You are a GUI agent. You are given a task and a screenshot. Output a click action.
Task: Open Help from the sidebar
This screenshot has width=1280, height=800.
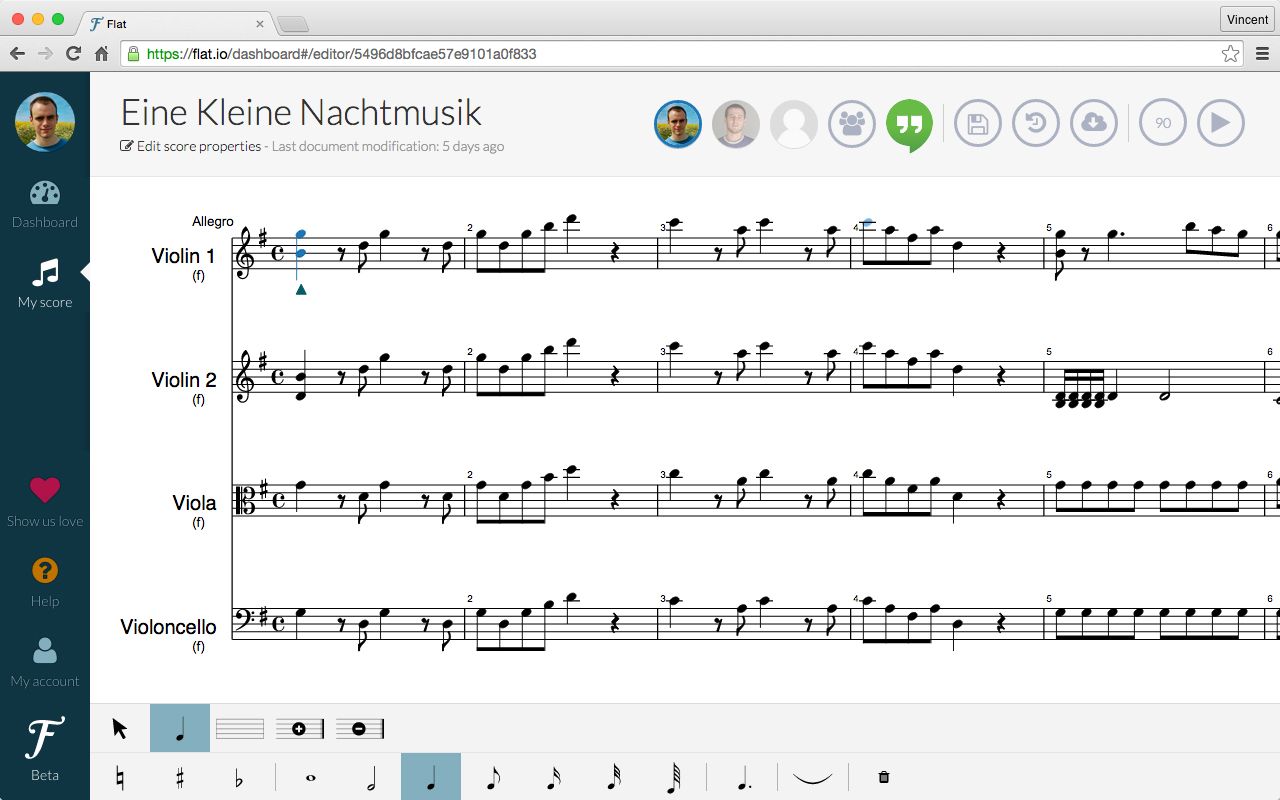pyautogui.click(x=45, y=583)
